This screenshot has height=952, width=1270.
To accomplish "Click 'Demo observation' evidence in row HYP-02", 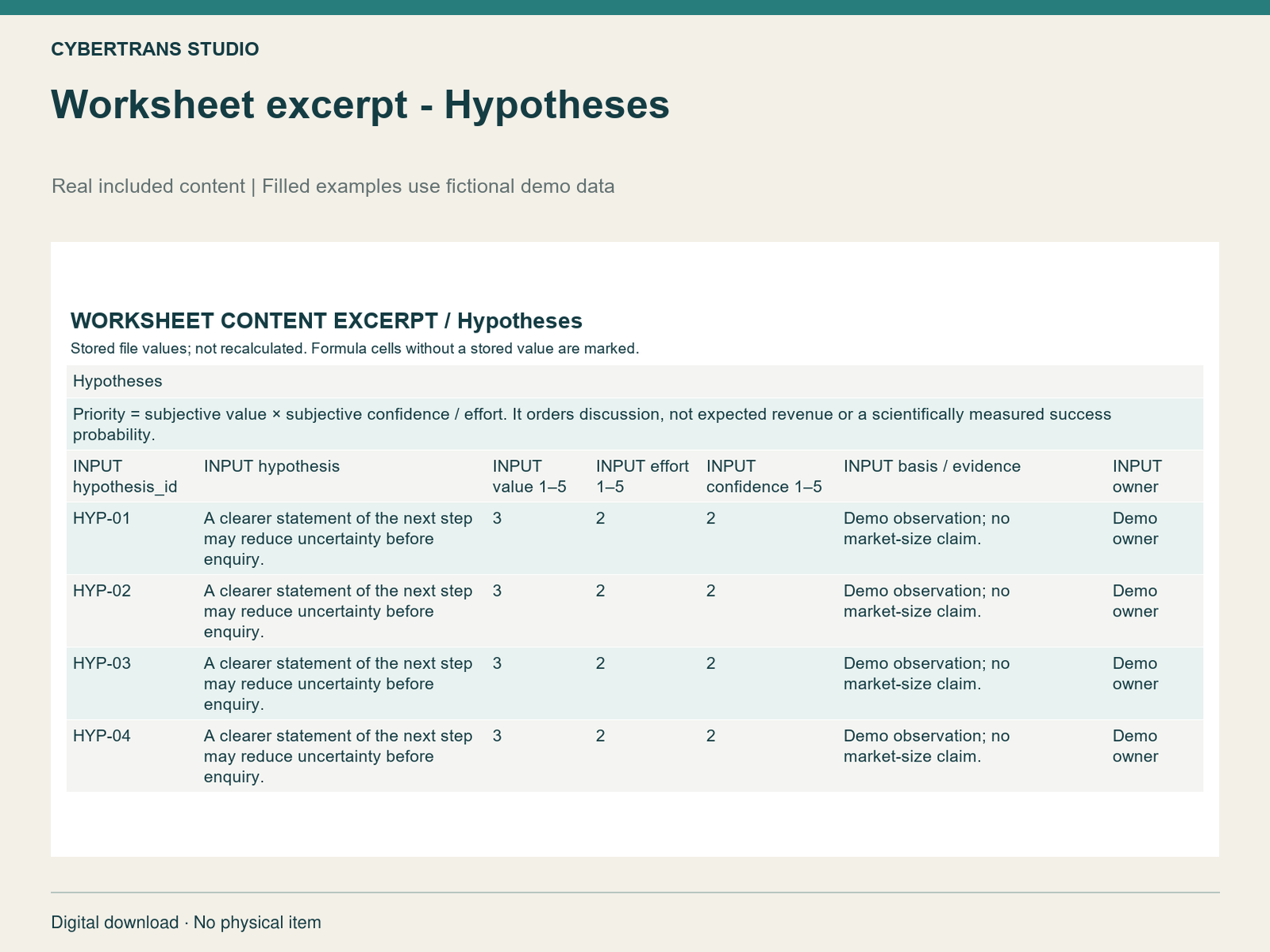I will pyautogui.click(x=926, y=601).
